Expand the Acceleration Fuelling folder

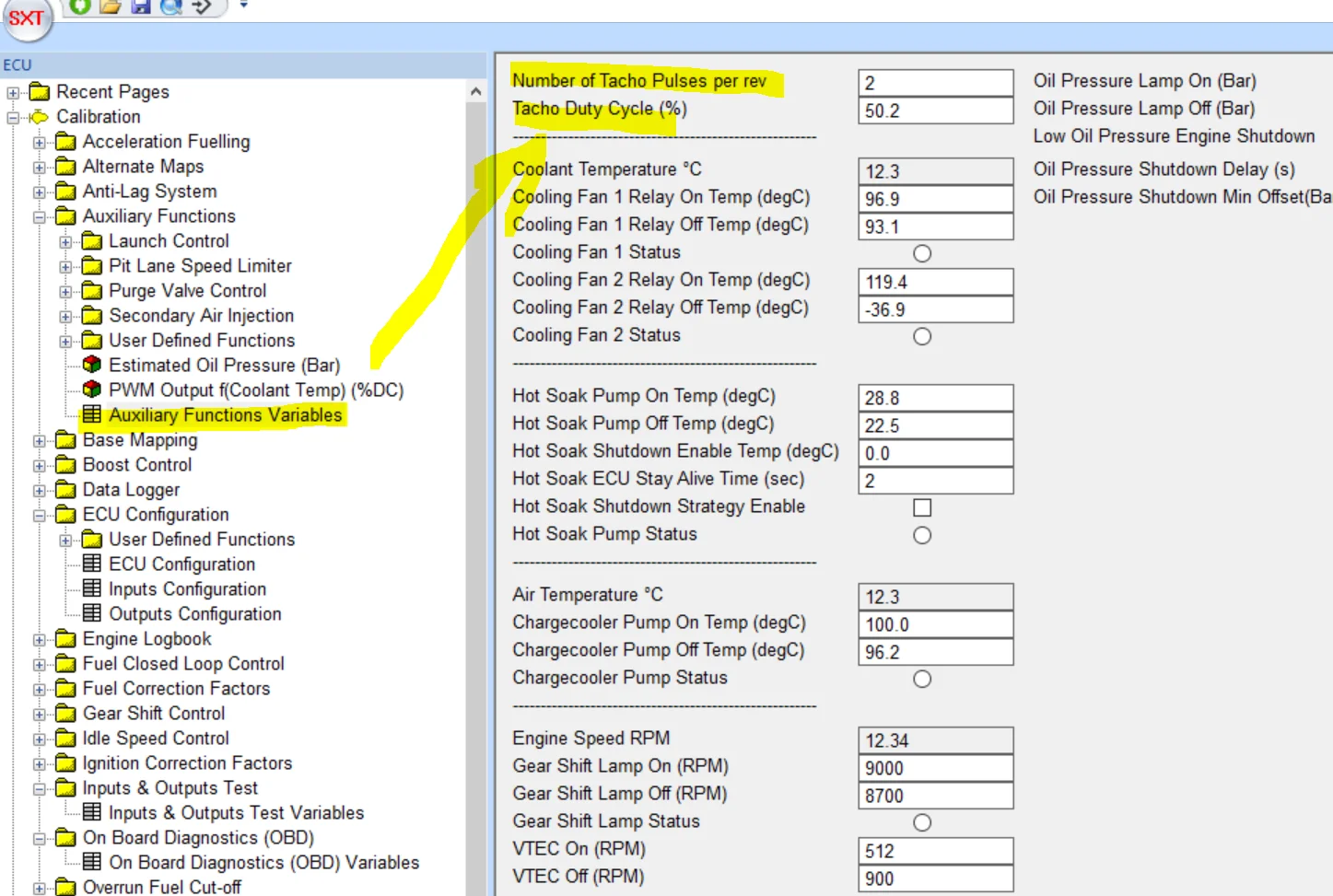point(40,143)
